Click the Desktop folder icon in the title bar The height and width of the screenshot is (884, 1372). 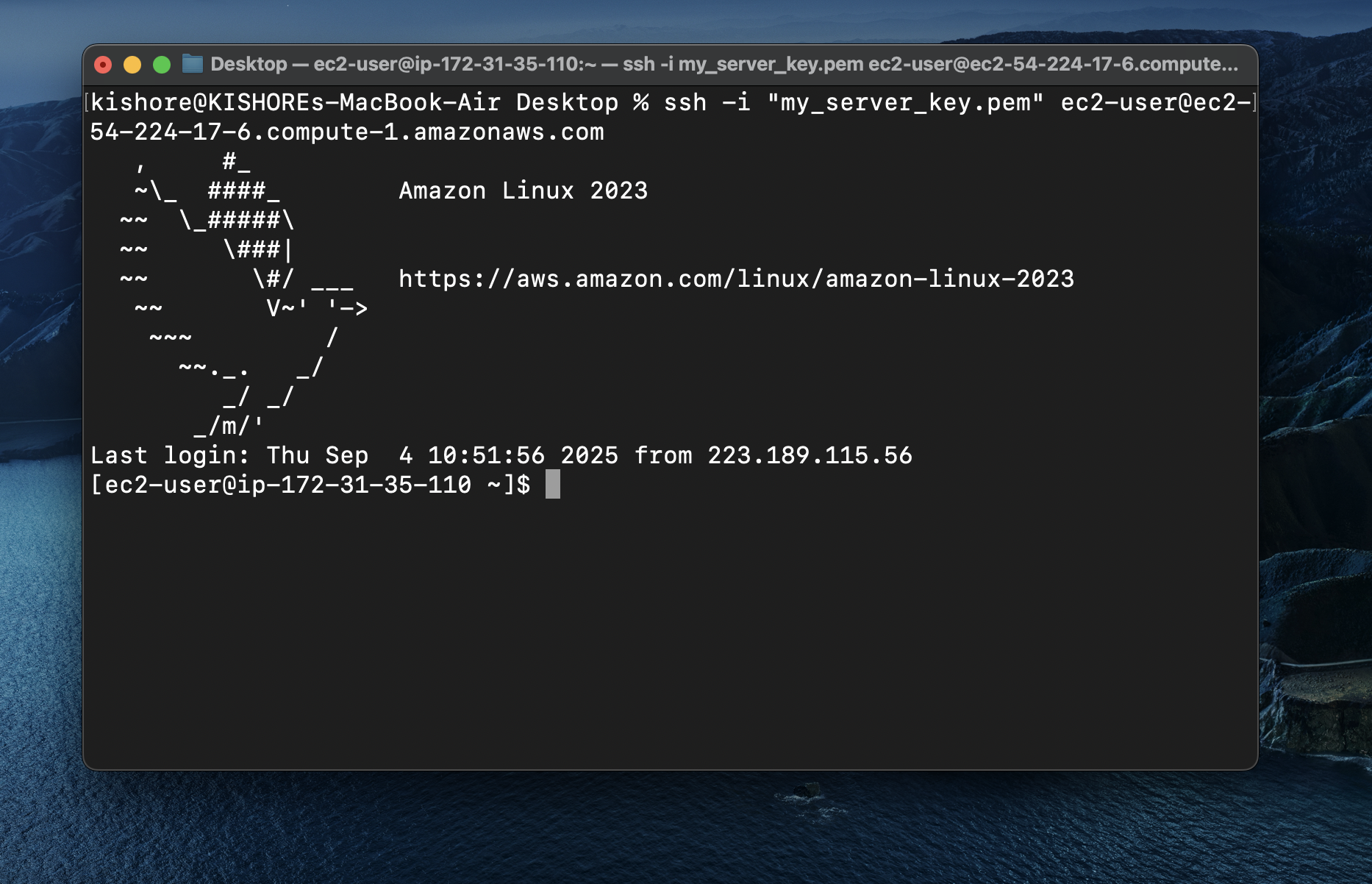[x=192, y=65]
